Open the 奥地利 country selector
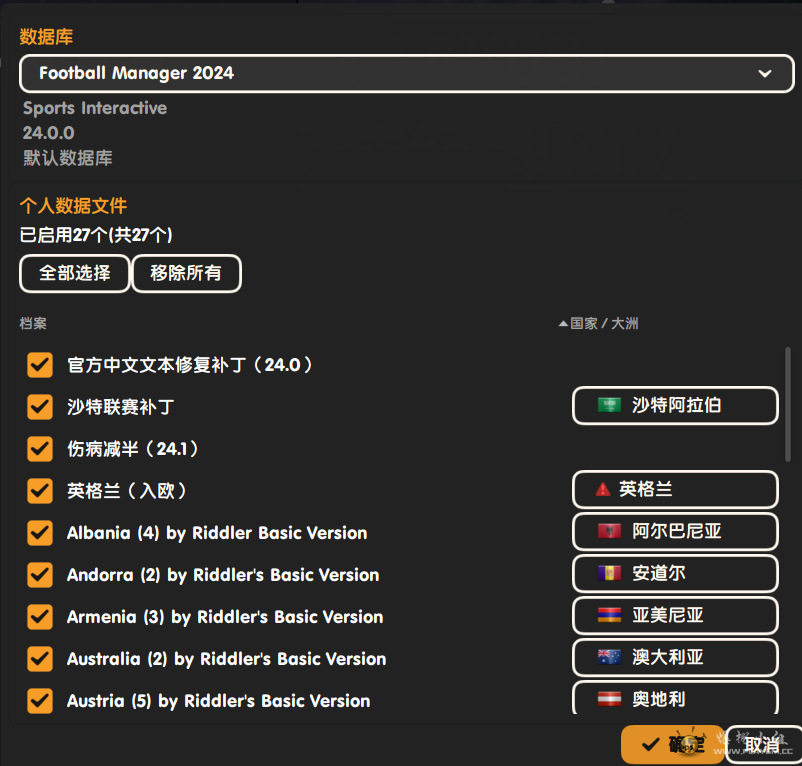 (675, 697)
